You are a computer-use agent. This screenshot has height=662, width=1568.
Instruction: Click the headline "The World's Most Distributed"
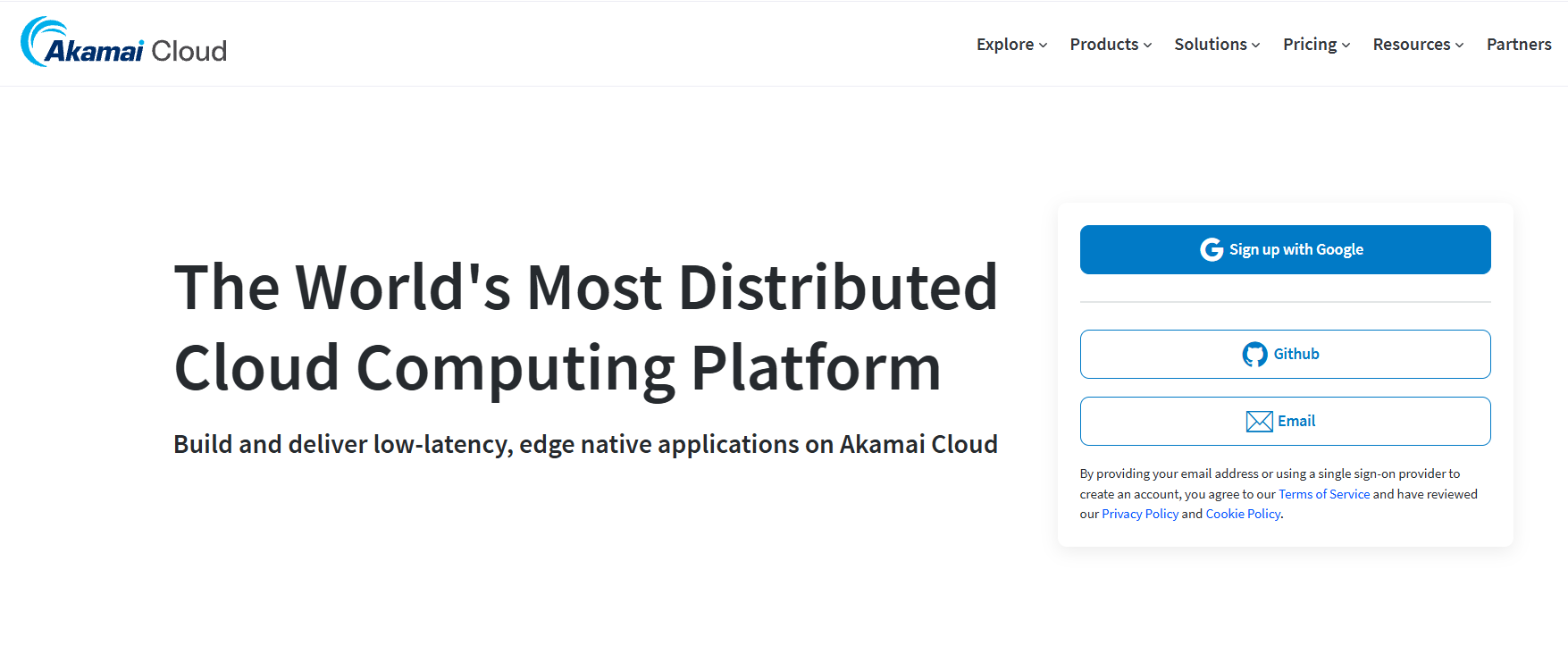pyautogui.click(x=586, y=288)
